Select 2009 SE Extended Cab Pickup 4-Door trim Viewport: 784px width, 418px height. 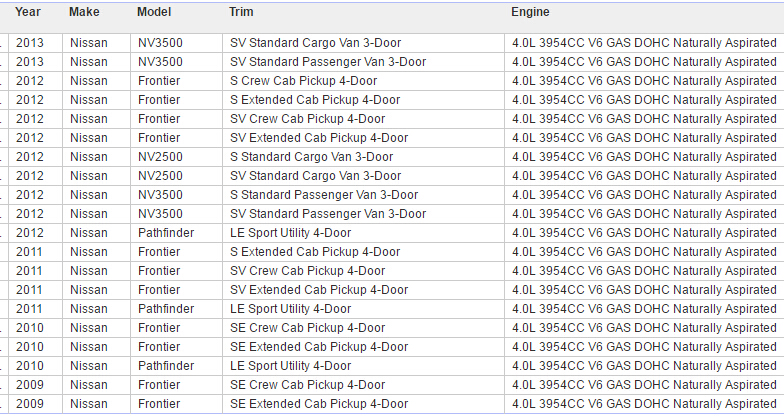tap(319, 404)
